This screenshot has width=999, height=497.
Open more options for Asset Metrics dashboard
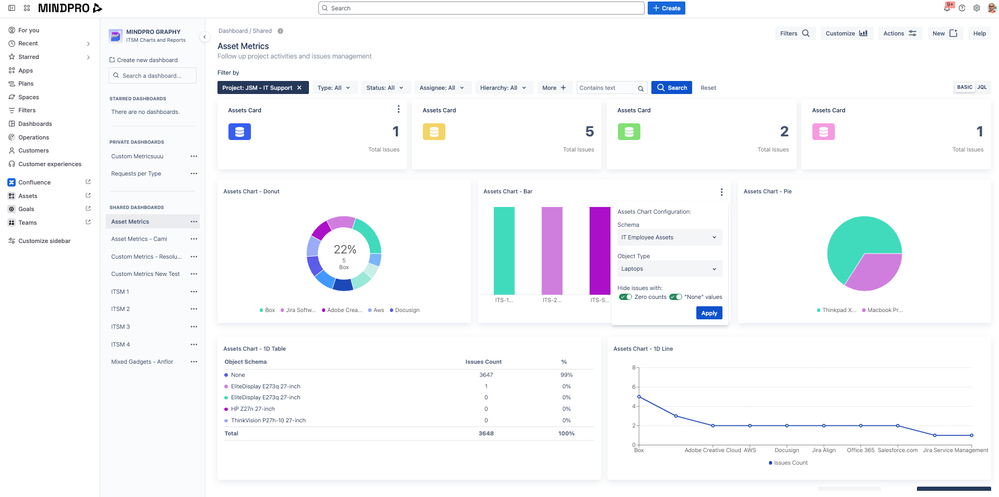click(x=194, y=222)
